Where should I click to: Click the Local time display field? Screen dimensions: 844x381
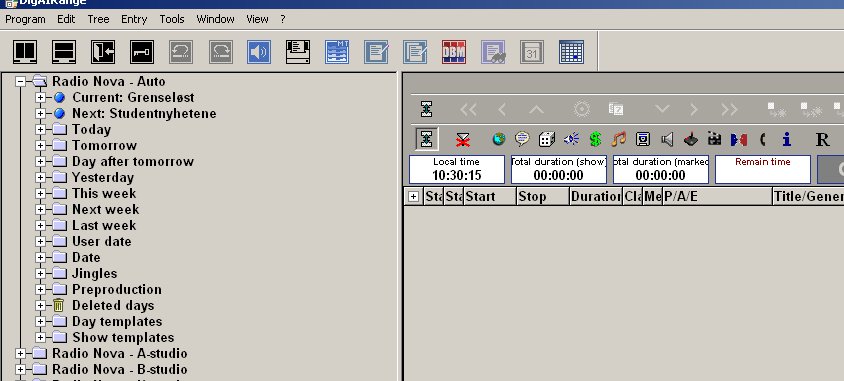coord(457,170)
